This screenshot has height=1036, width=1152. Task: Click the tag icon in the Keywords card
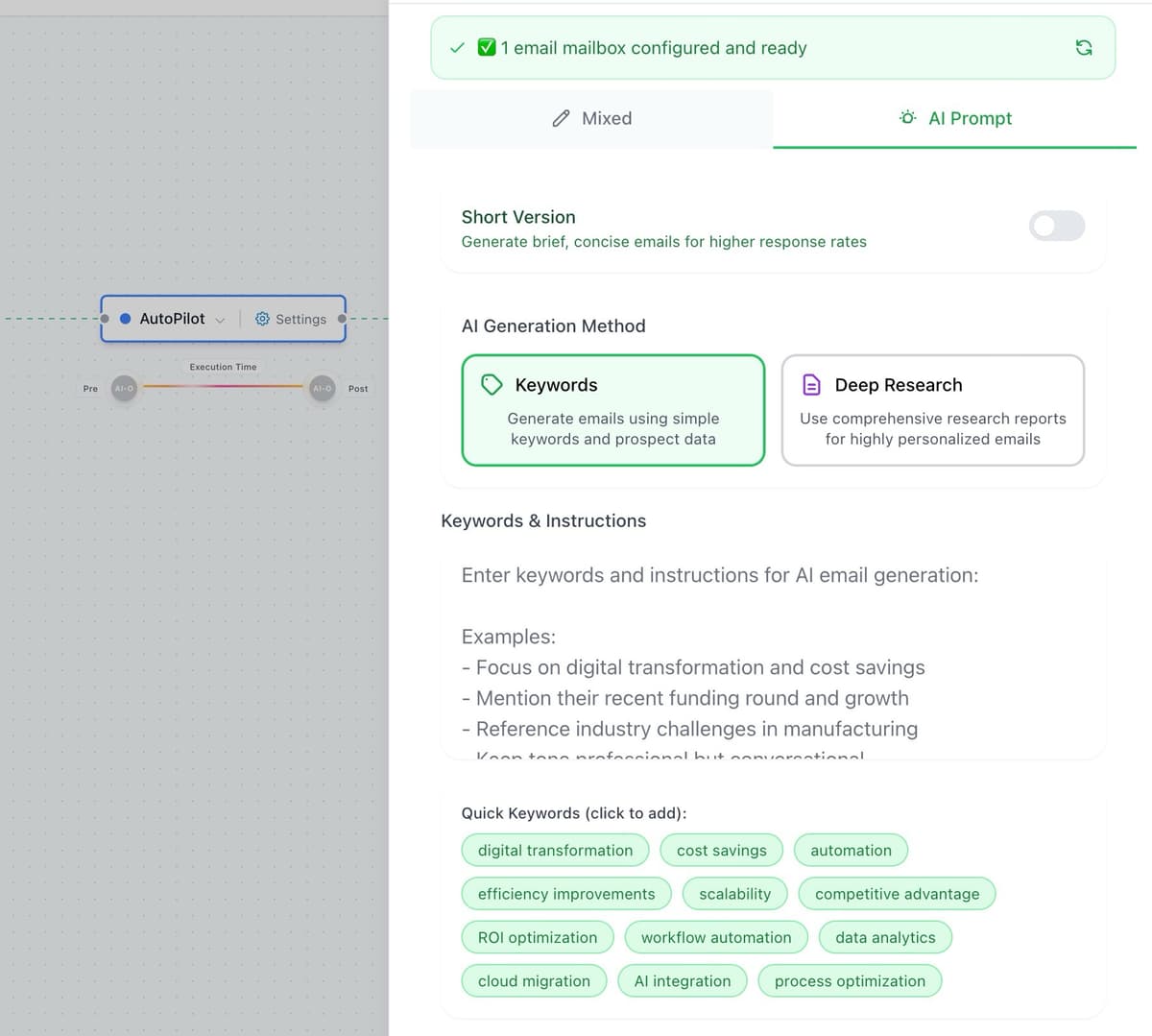[x=492, y=384]
